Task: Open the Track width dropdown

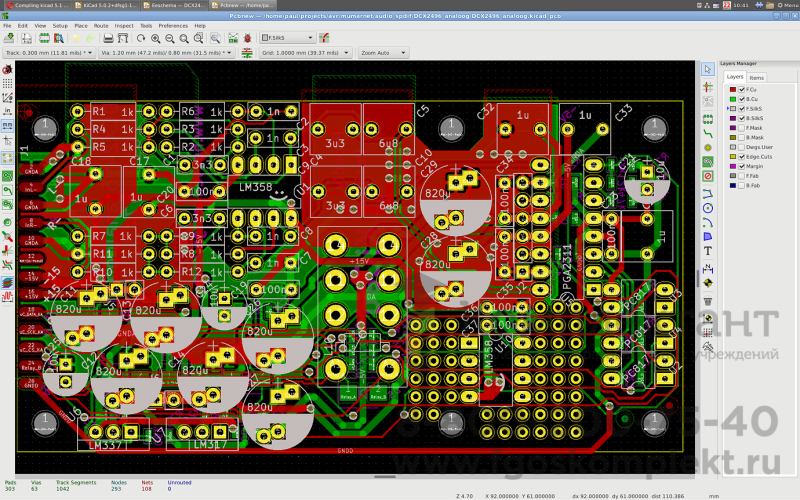Action: point(49,53)
